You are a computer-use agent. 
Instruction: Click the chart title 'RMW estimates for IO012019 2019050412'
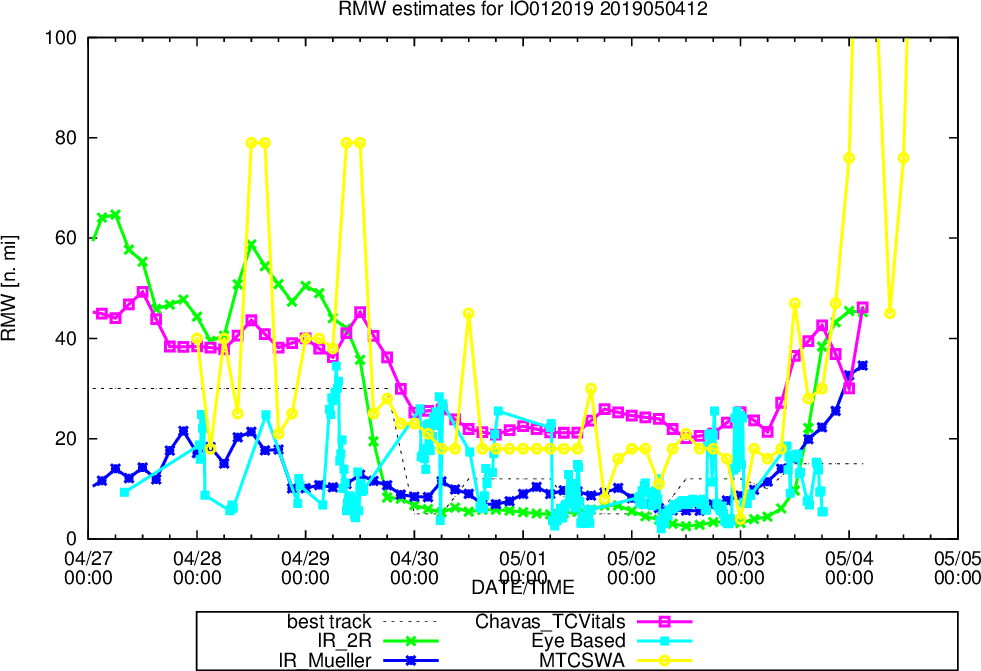(523, 9)
